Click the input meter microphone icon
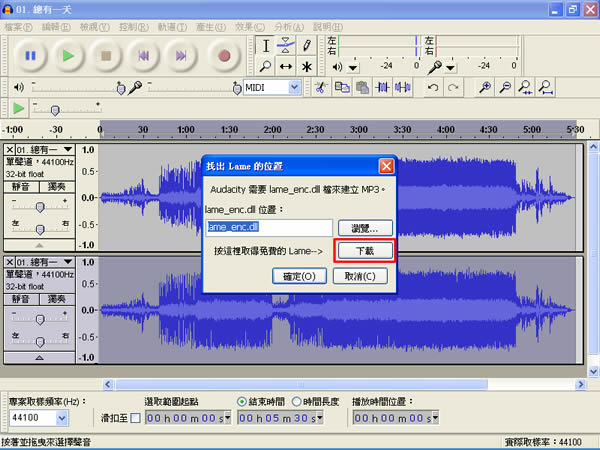The width and height of the screenshot is (600, 450). click(435, 67)
